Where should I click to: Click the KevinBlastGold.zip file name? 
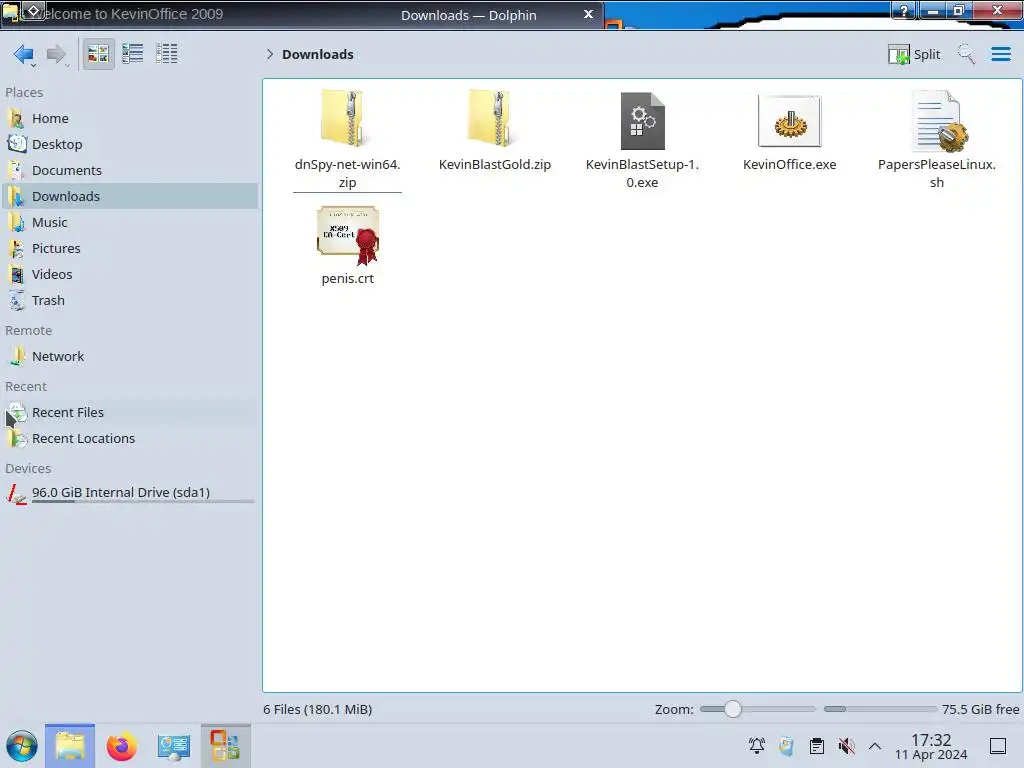[x=494, y=165]
